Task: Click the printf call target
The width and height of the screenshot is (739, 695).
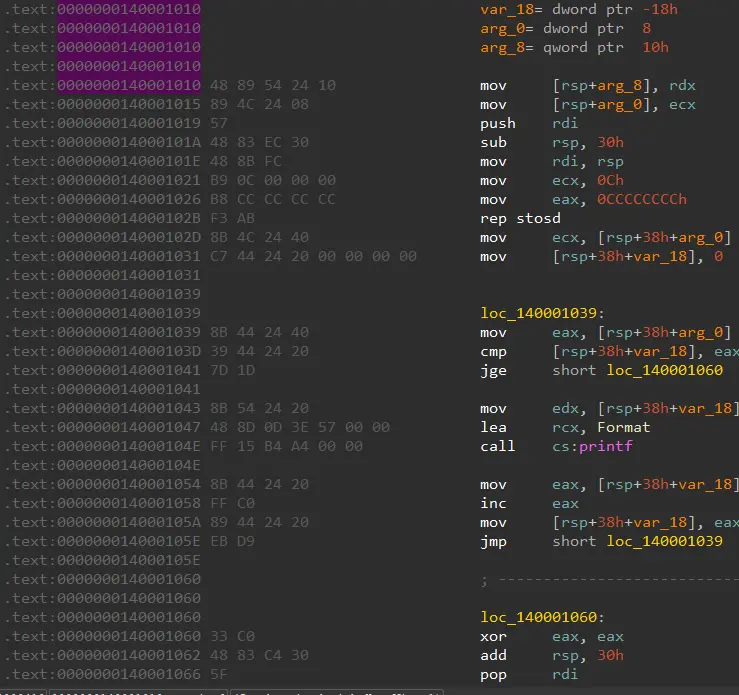Action: pyautogui.click(x=606, y=446)
